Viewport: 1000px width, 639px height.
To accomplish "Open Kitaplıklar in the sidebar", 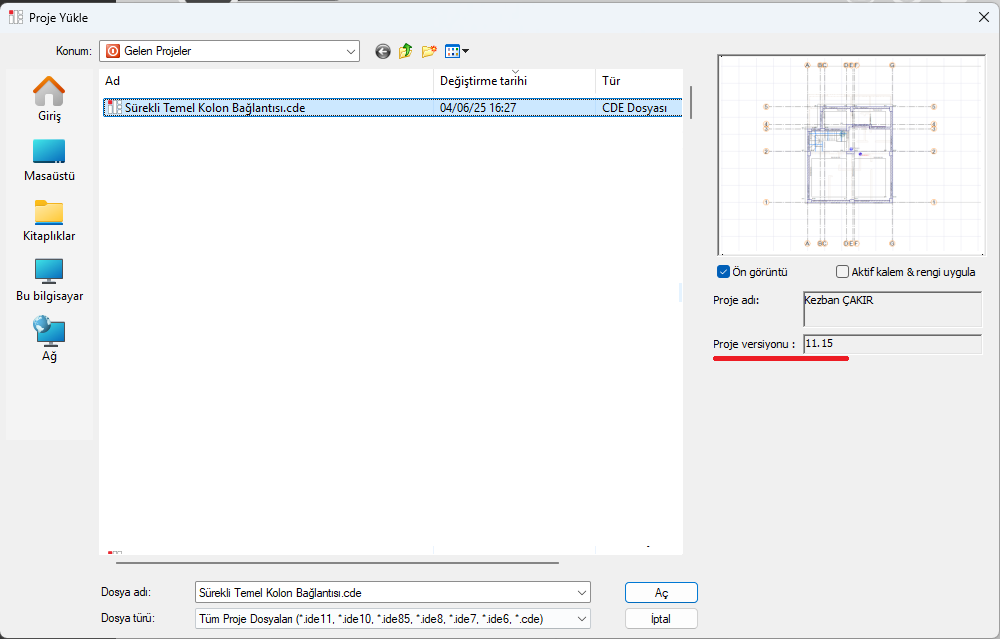I will (49, 221).
